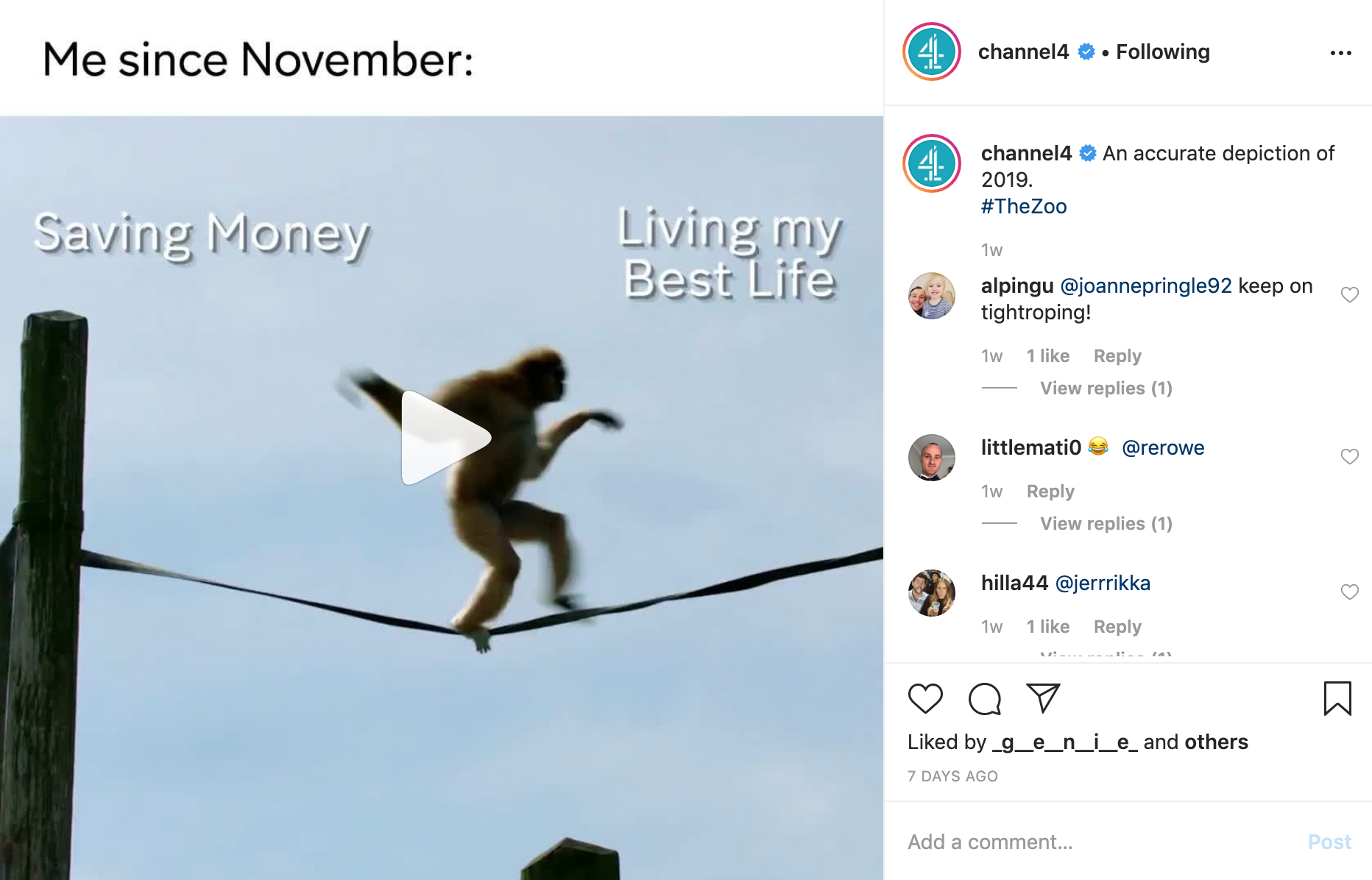
Task: Open @joannepringle92 mention link
Action: point(1146,286)
